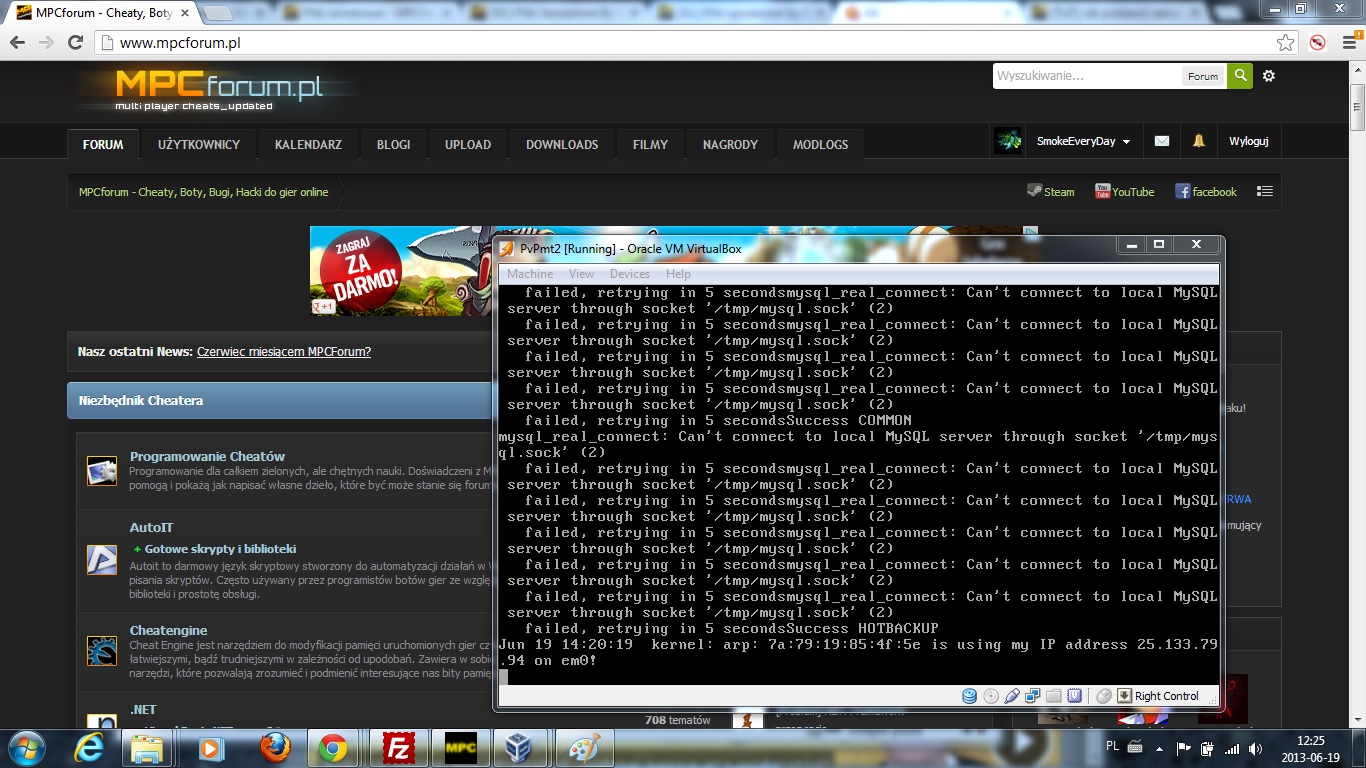Open the Devices menu in VirtualBox

[x=630, y=274]
